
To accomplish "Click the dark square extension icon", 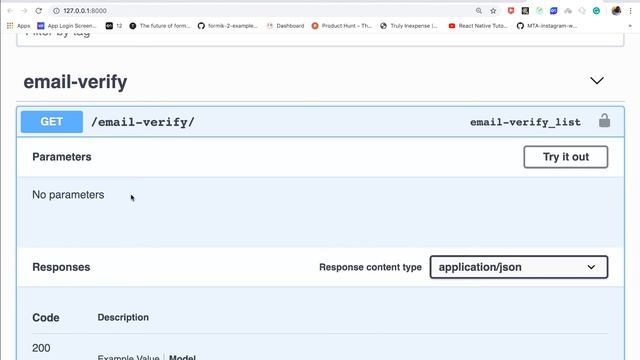I will click(525, 11).
